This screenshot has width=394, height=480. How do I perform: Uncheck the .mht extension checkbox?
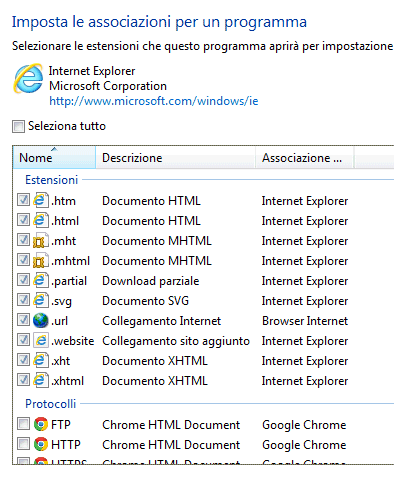click(x=23, y=240)
